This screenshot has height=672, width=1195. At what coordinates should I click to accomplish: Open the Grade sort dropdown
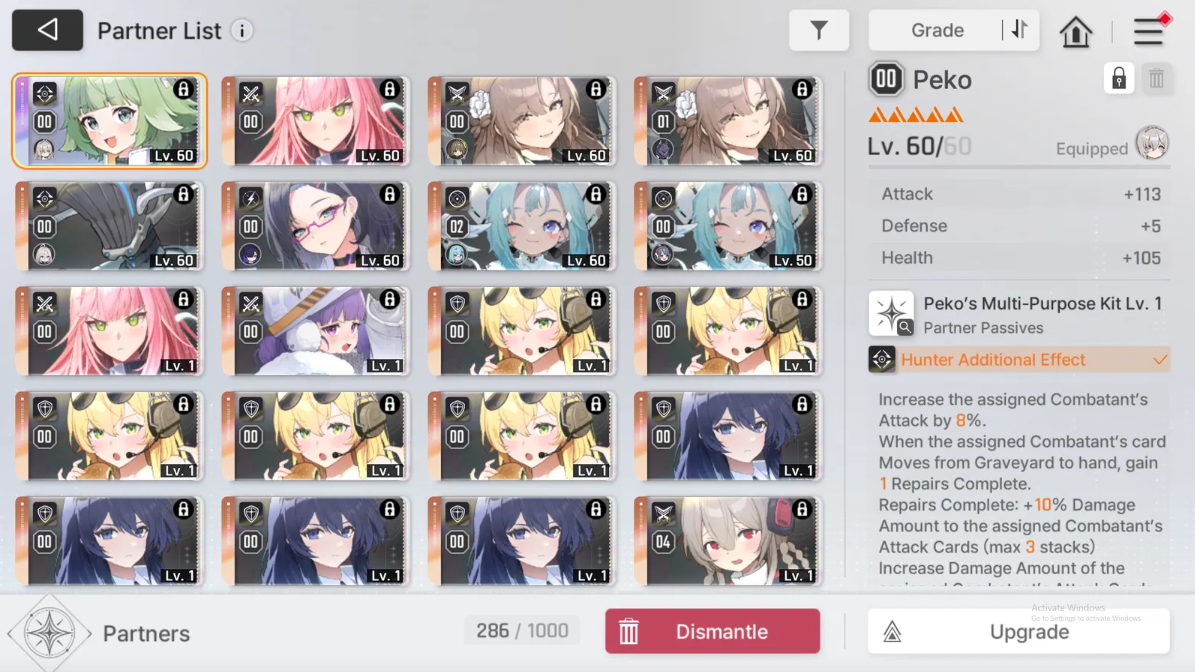point(937,30)
